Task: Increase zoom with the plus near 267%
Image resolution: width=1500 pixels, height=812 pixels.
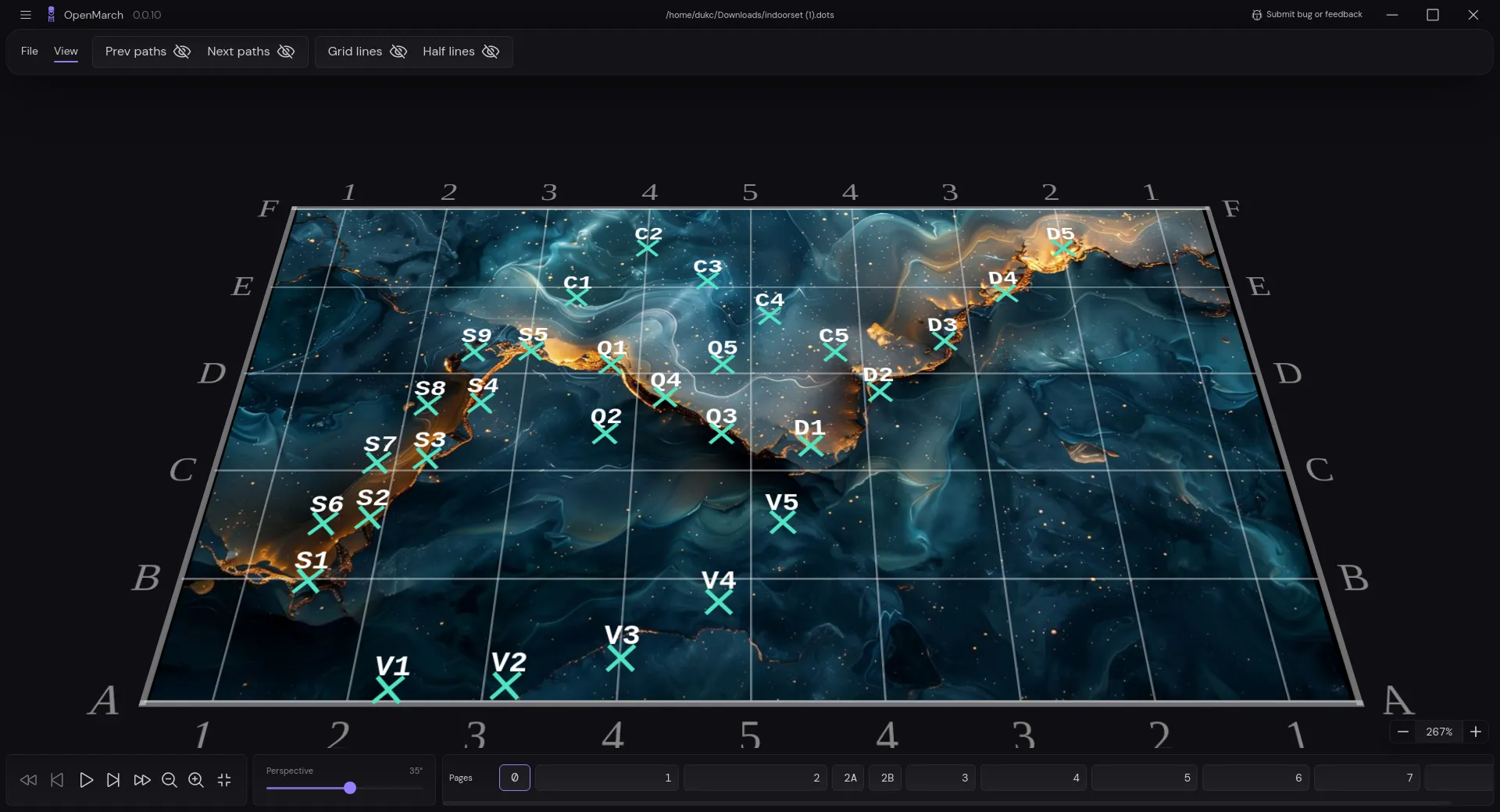Action: tap(1476, 732)
